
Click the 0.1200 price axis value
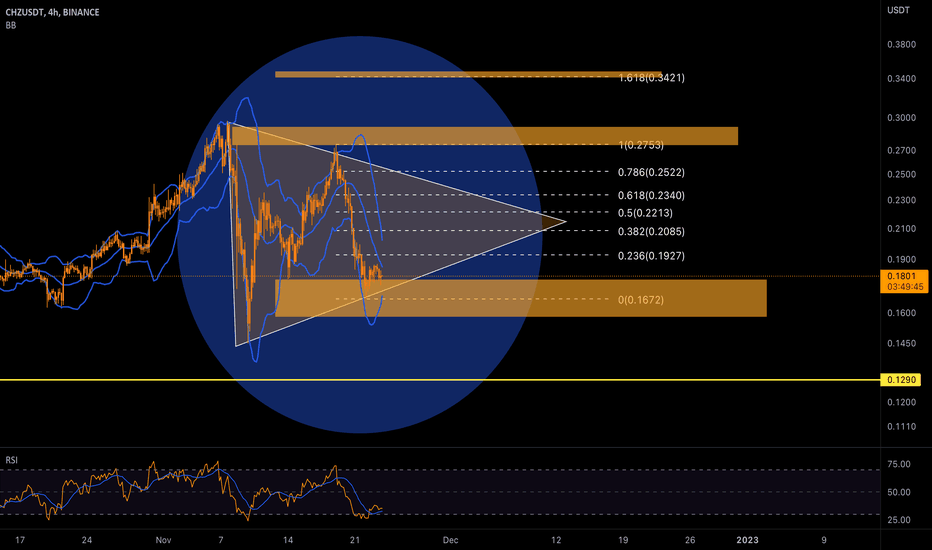(x=901, y=402)
